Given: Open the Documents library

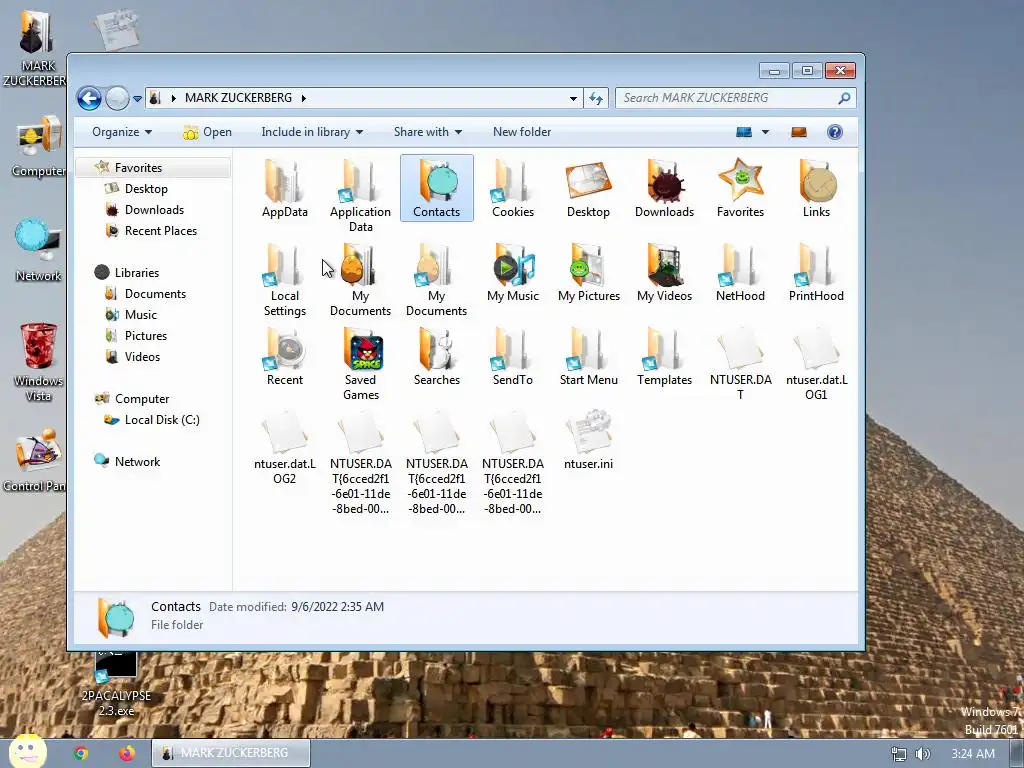Looking at the screenshot, I should [155, 294].
